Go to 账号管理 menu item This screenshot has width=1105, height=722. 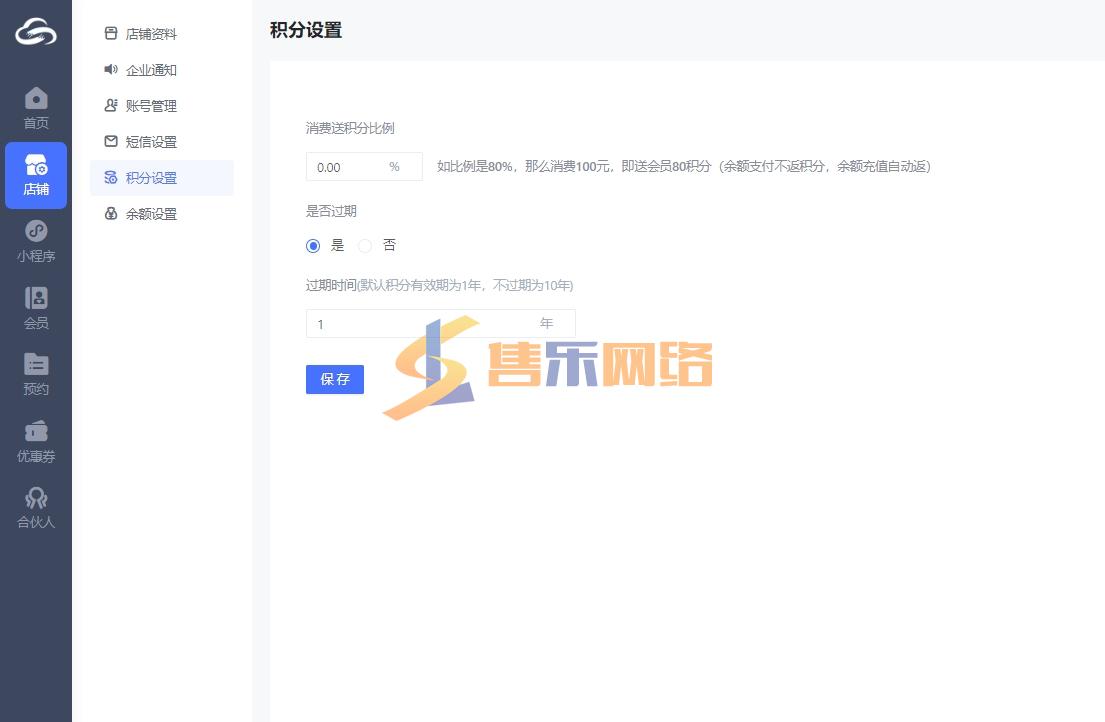(162, 106)
